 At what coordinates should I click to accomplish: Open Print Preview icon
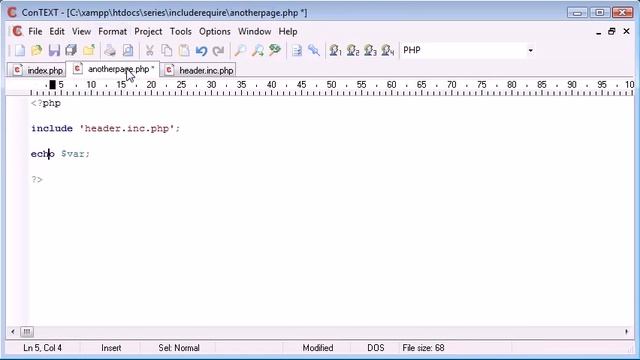(128, 50)
